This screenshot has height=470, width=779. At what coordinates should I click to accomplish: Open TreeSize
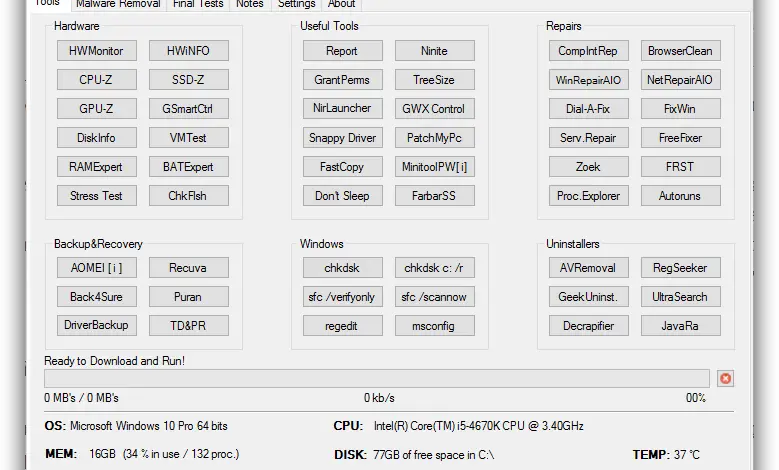click(434, 79)
